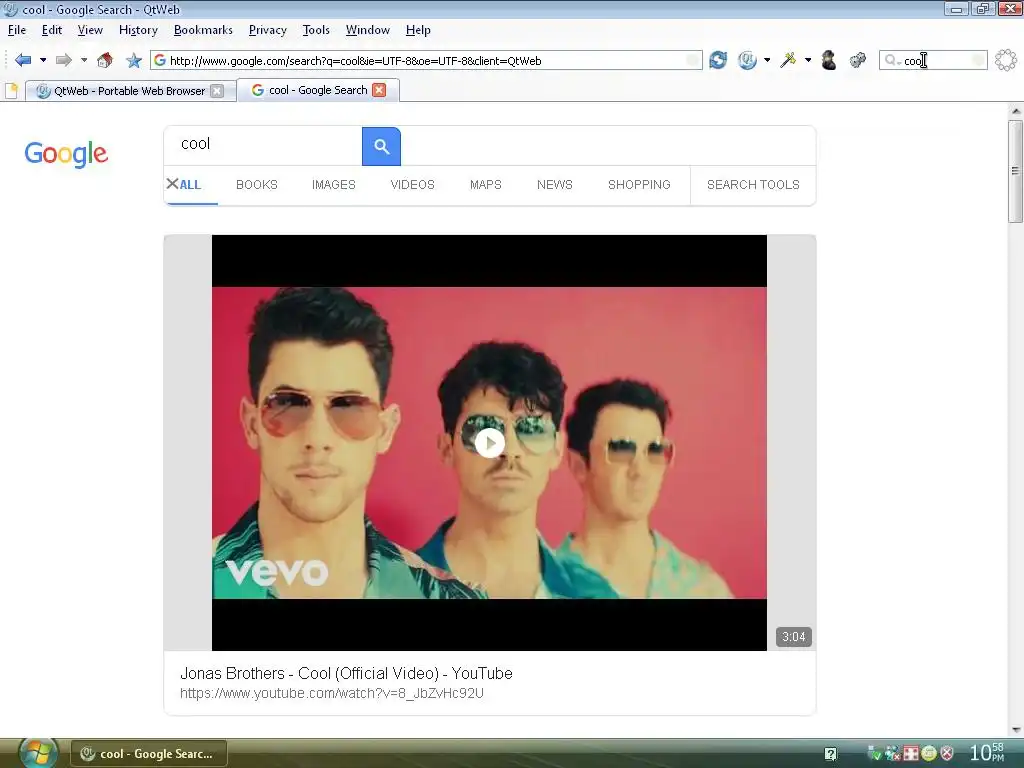Click the URL address bar

click(426, 61)
